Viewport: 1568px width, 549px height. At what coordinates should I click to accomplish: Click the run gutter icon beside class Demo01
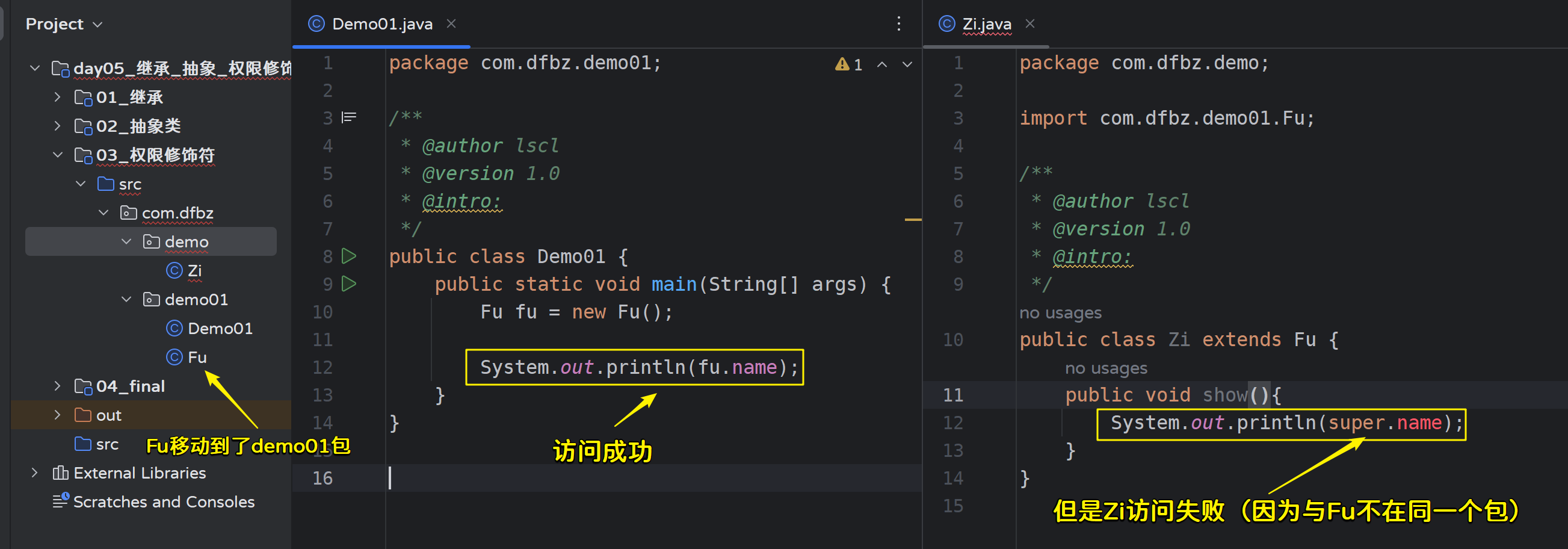[349, 256]
